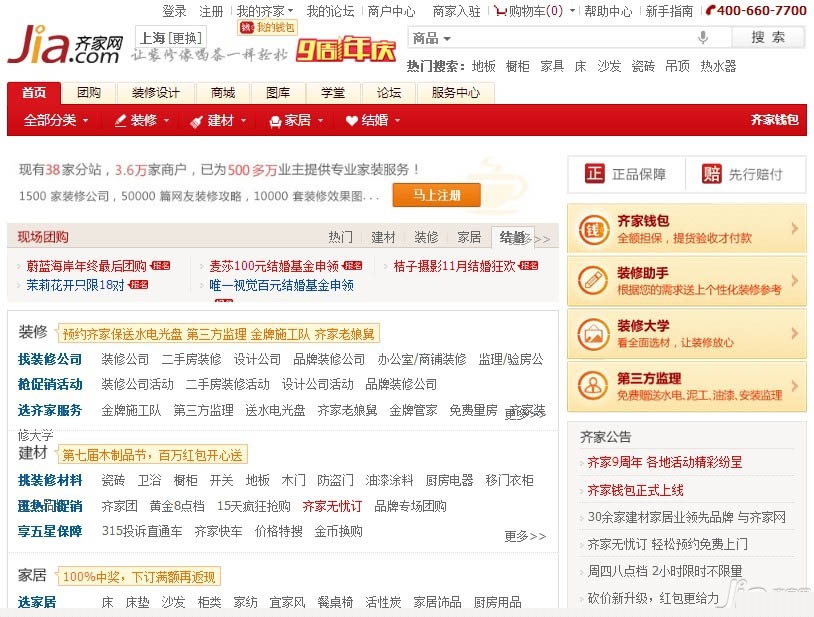Click the heart icon beside 结婚
The image size is (814, 617).
(x=351, y=121)
